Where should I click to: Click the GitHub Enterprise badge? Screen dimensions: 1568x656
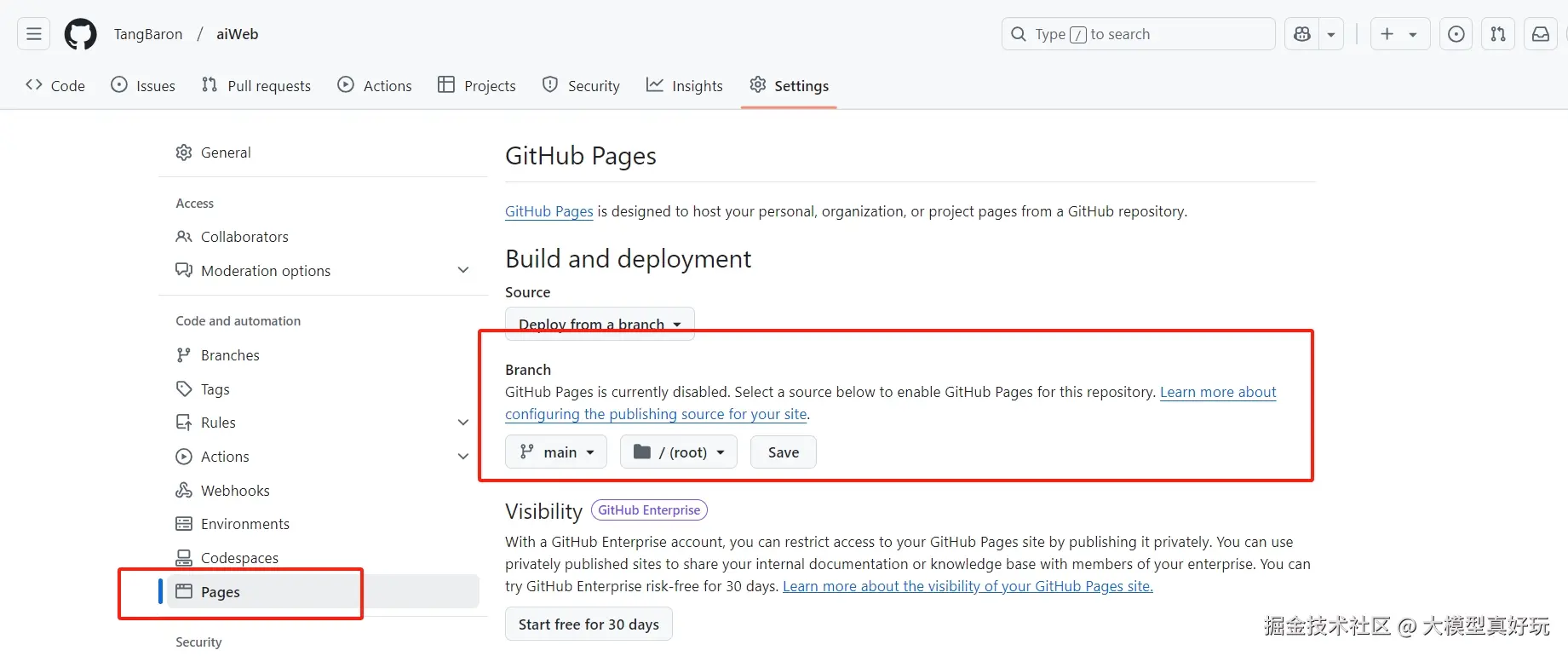649,510
